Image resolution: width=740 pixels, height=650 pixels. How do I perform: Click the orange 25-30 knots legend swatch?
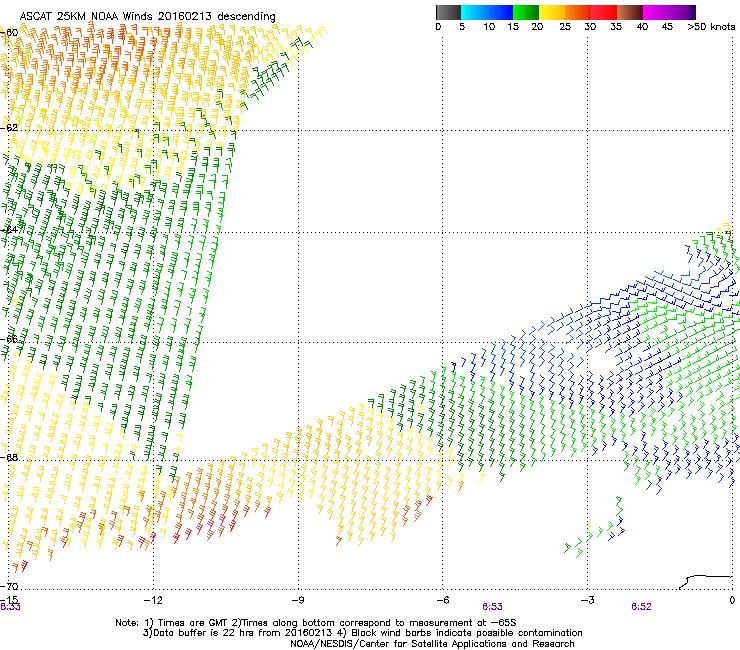578,12
